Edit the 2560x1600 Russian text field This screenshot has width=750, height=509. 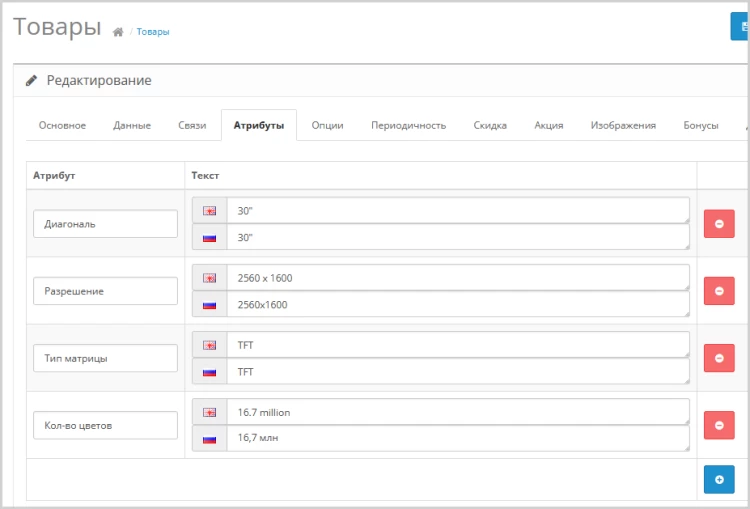[x=458, y=304]
